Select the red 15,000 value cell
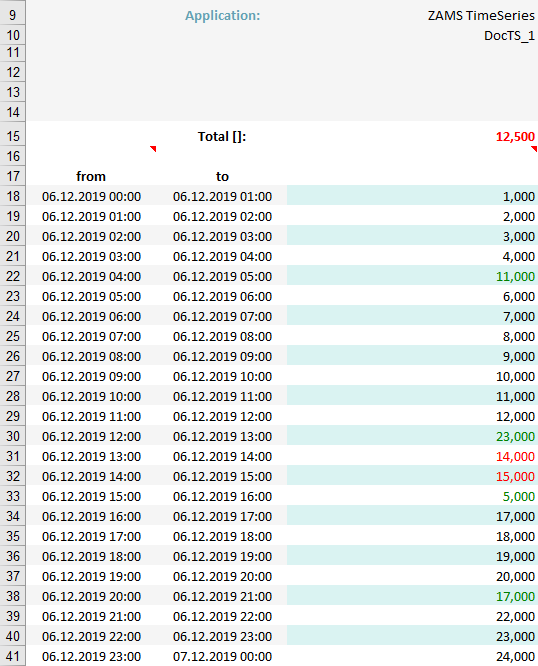538x666 pixels. [x=515, y=477]
